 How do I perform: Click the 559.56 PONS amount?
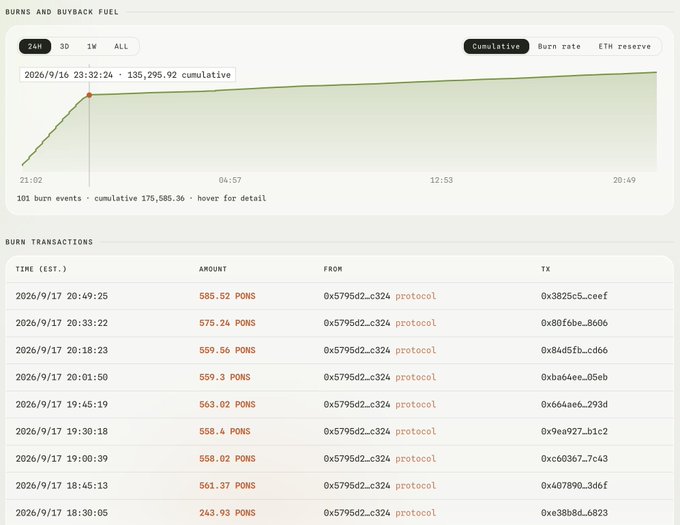(227, 350)
